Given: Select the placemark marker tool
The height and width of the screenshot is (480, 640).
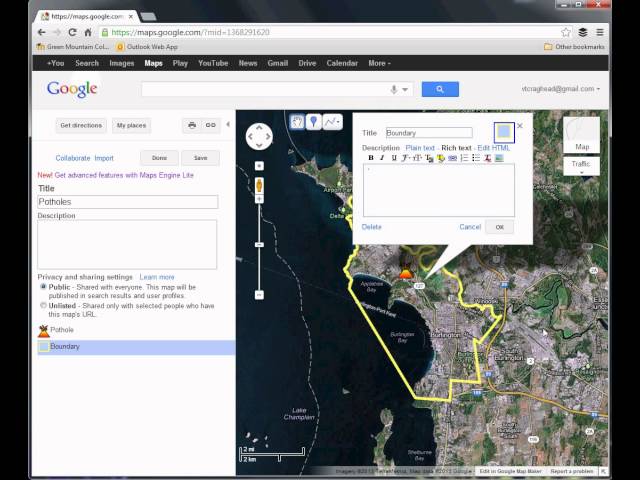Looking at the screenshot, I should coord(313,122).
